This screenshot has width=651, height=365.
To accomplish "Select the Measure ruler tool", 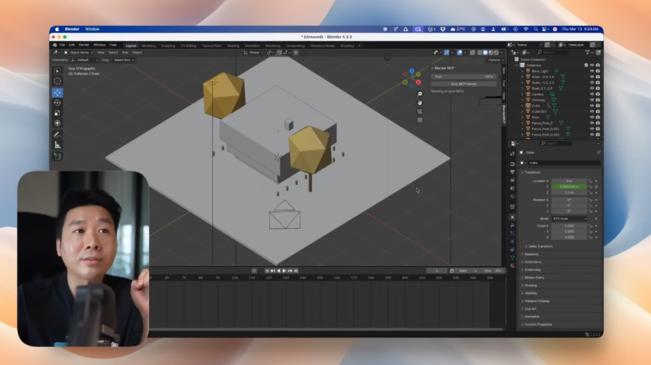I will pyautogui.click(x=57, y=145).
